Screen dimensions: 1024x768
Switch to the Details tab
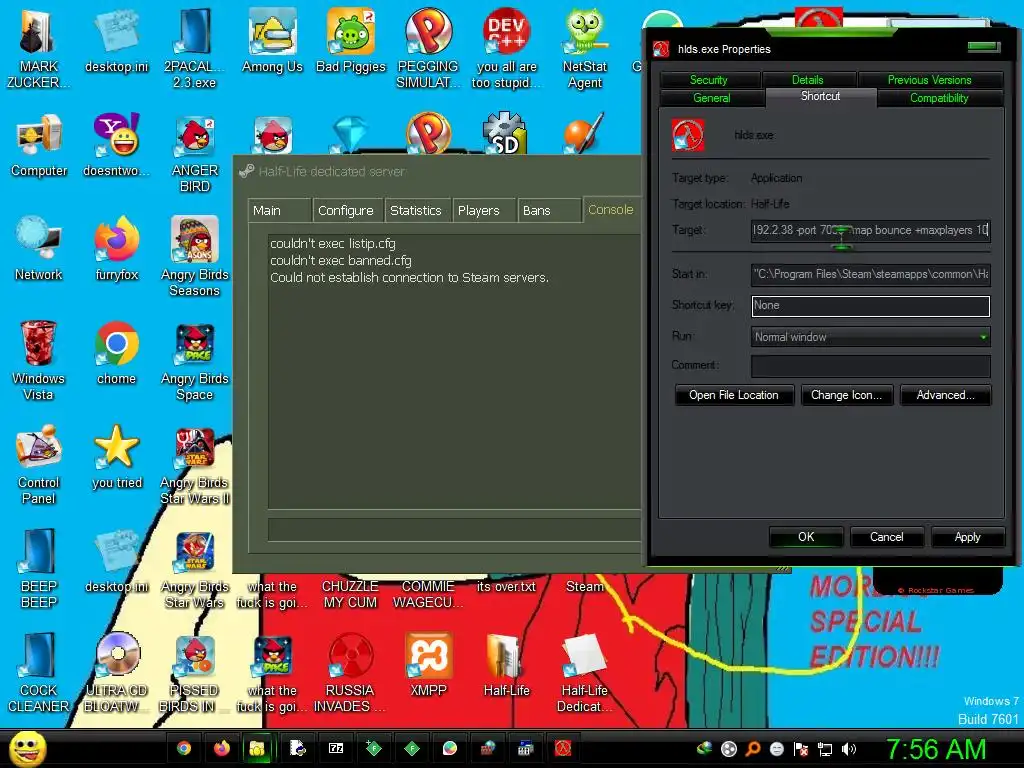(808, 80)
